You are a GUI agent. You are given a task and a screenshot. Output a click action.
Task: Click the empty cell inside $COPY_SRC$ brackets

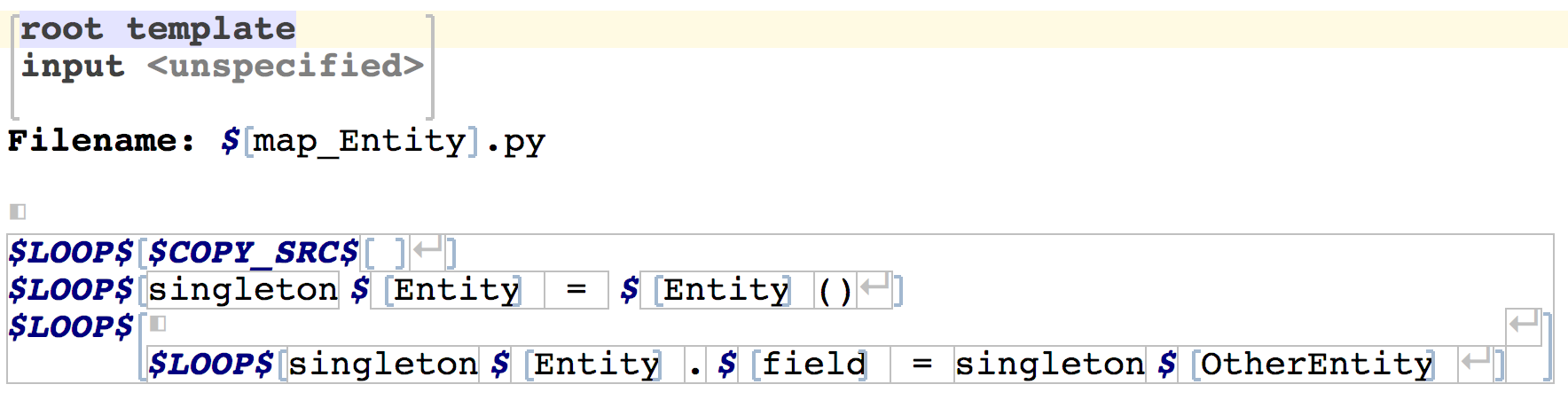tap(385, 253)
